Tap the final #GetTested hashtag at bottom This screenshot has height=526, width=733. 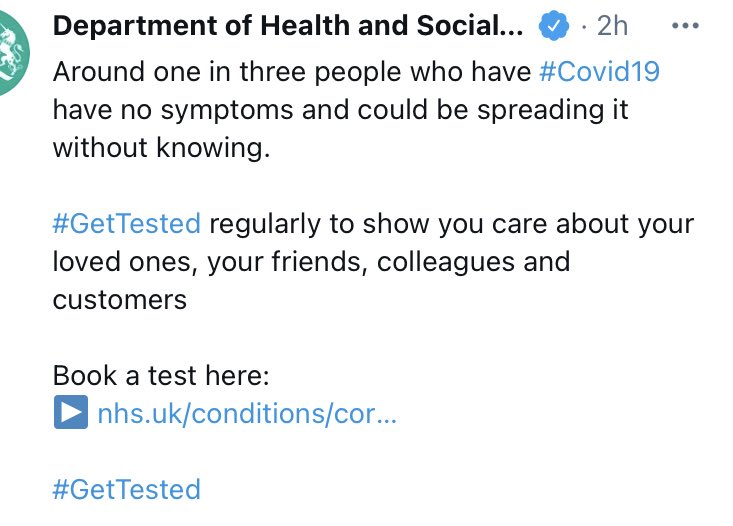[x=127, y=489]
